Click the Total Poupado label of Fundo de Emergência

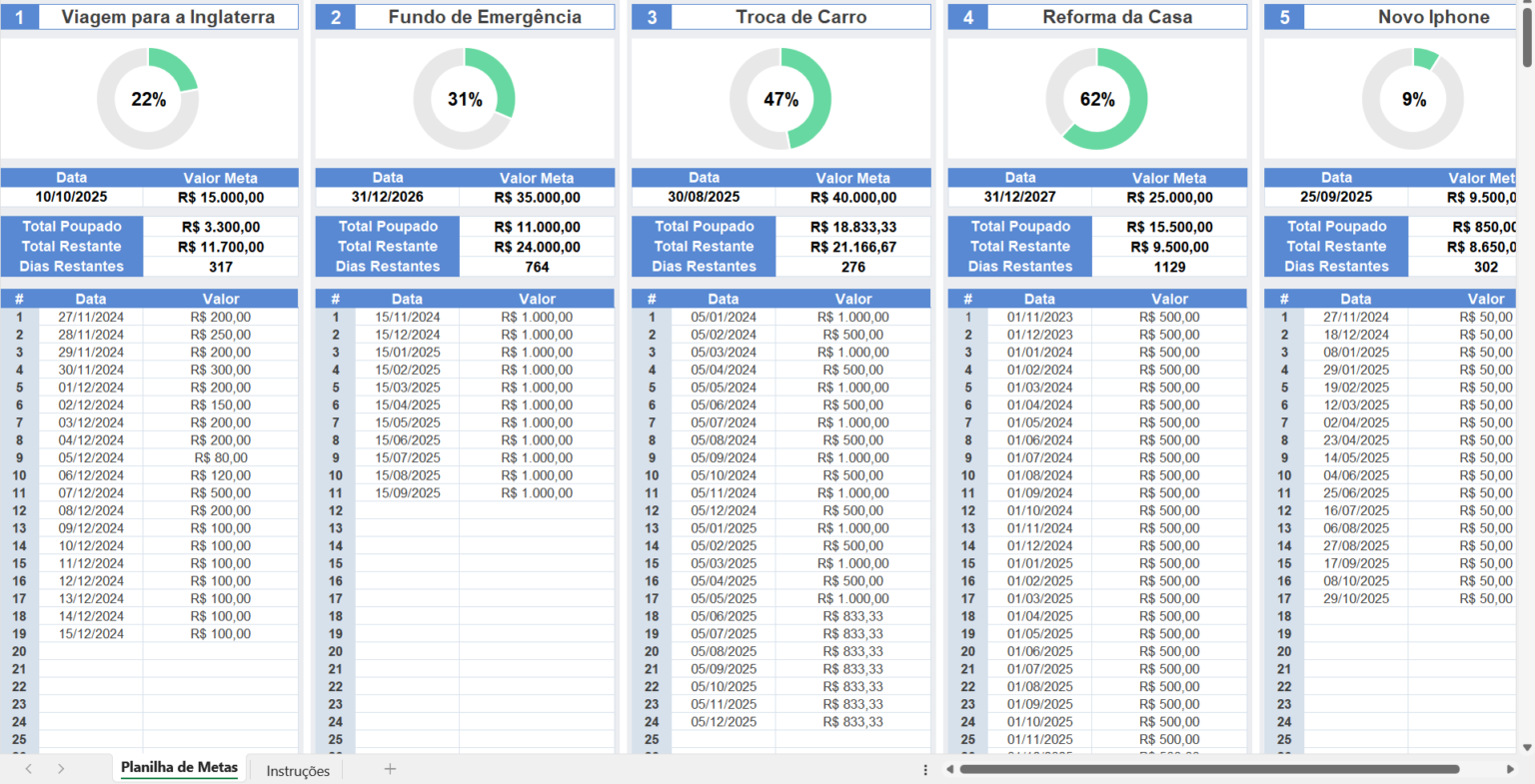(x=388, y=226)
